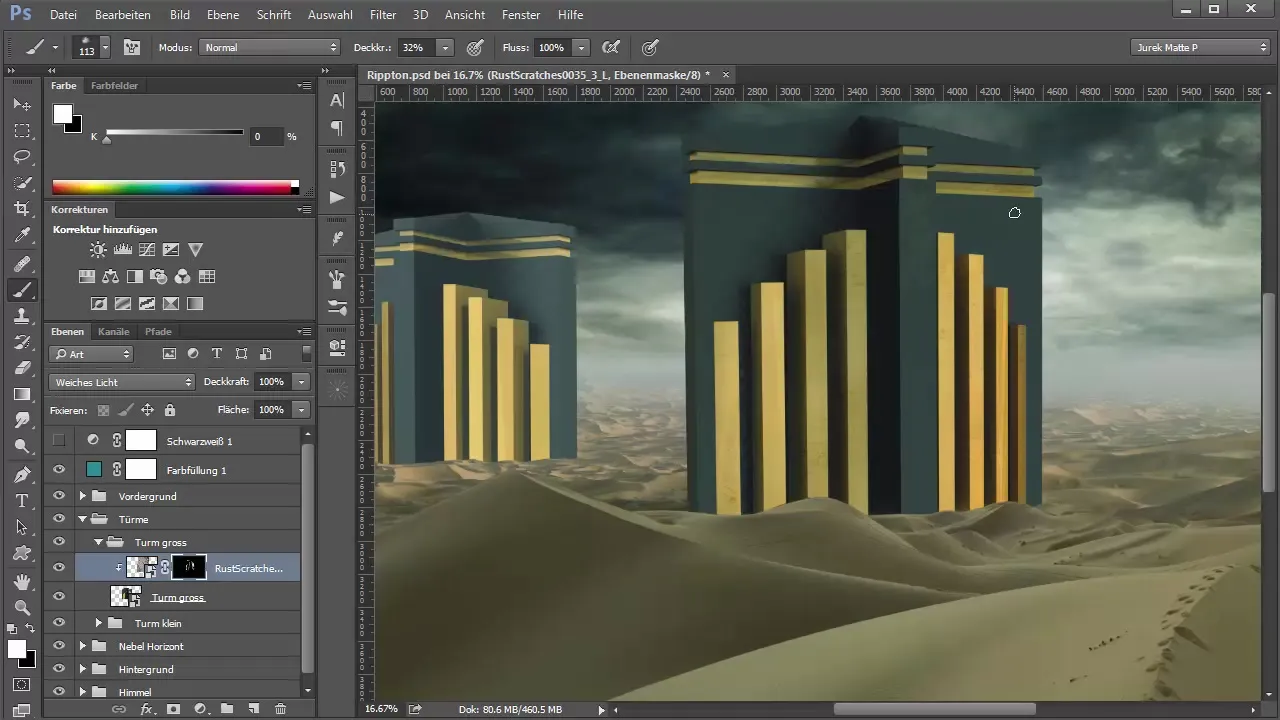Add a Levels adjustment

click(x=123, y=250)
